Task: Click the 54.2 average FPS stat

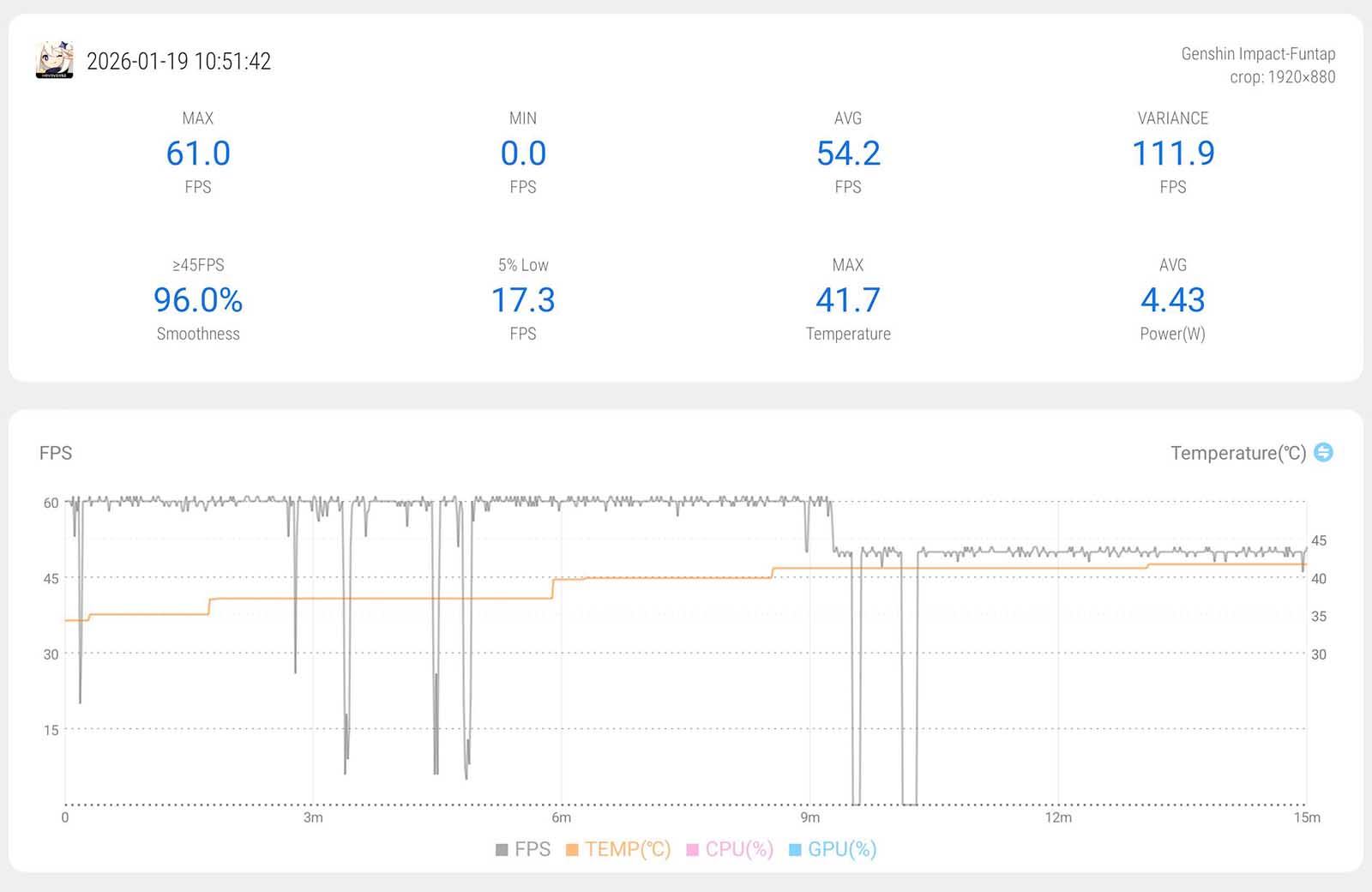Action: [848, 154]
